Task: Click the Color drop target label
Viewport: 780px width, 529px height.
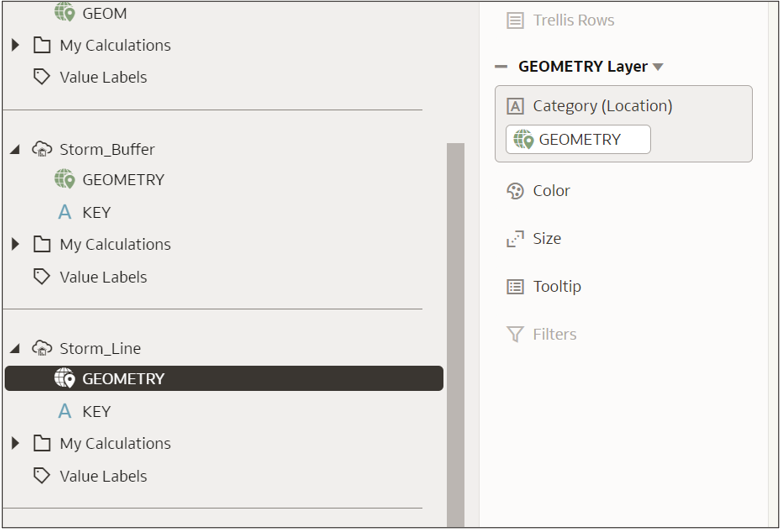Action: click(551, 191)
